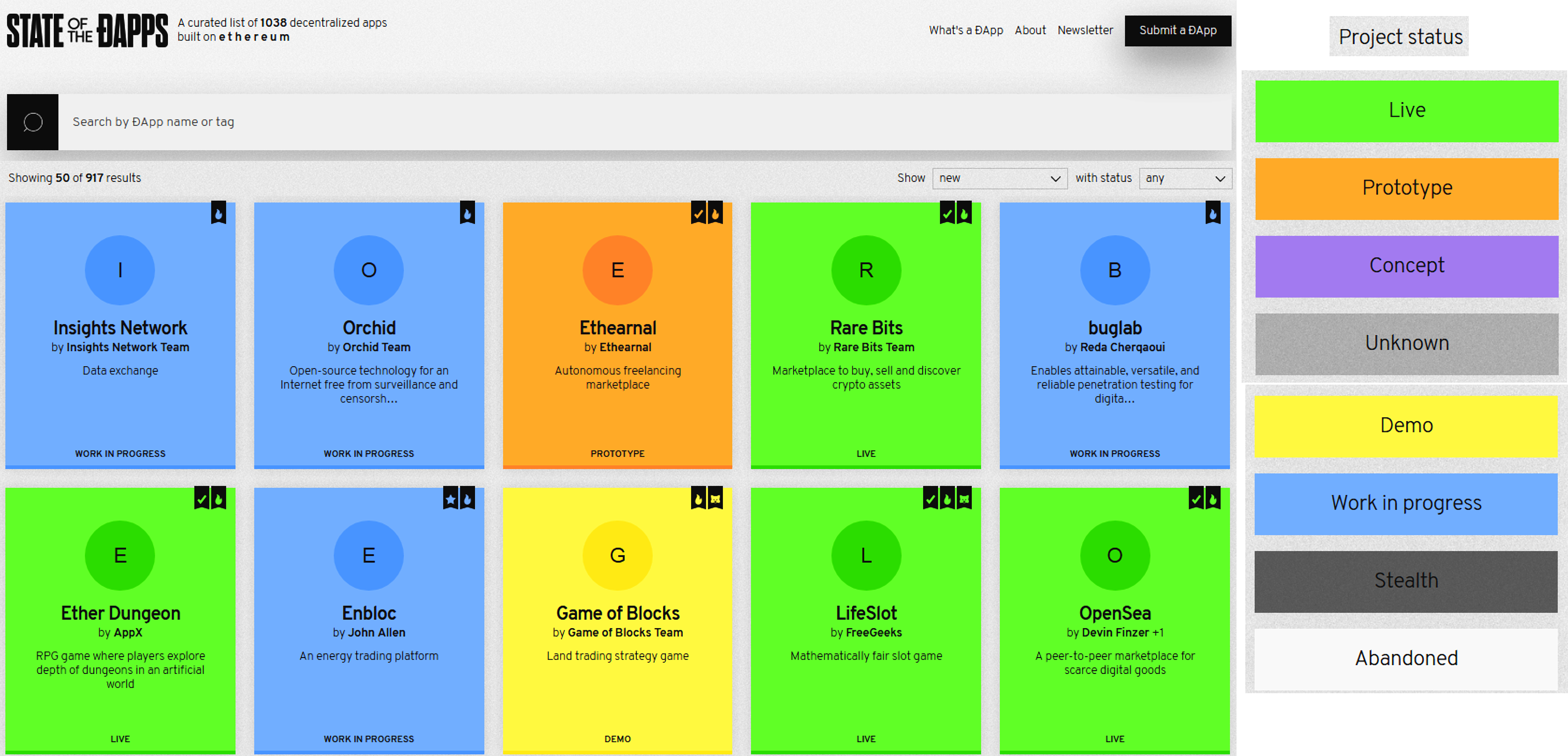1568x756 pixels.
Task: Click the circular R avatar of Rare Bits
Action: point(866,270)
